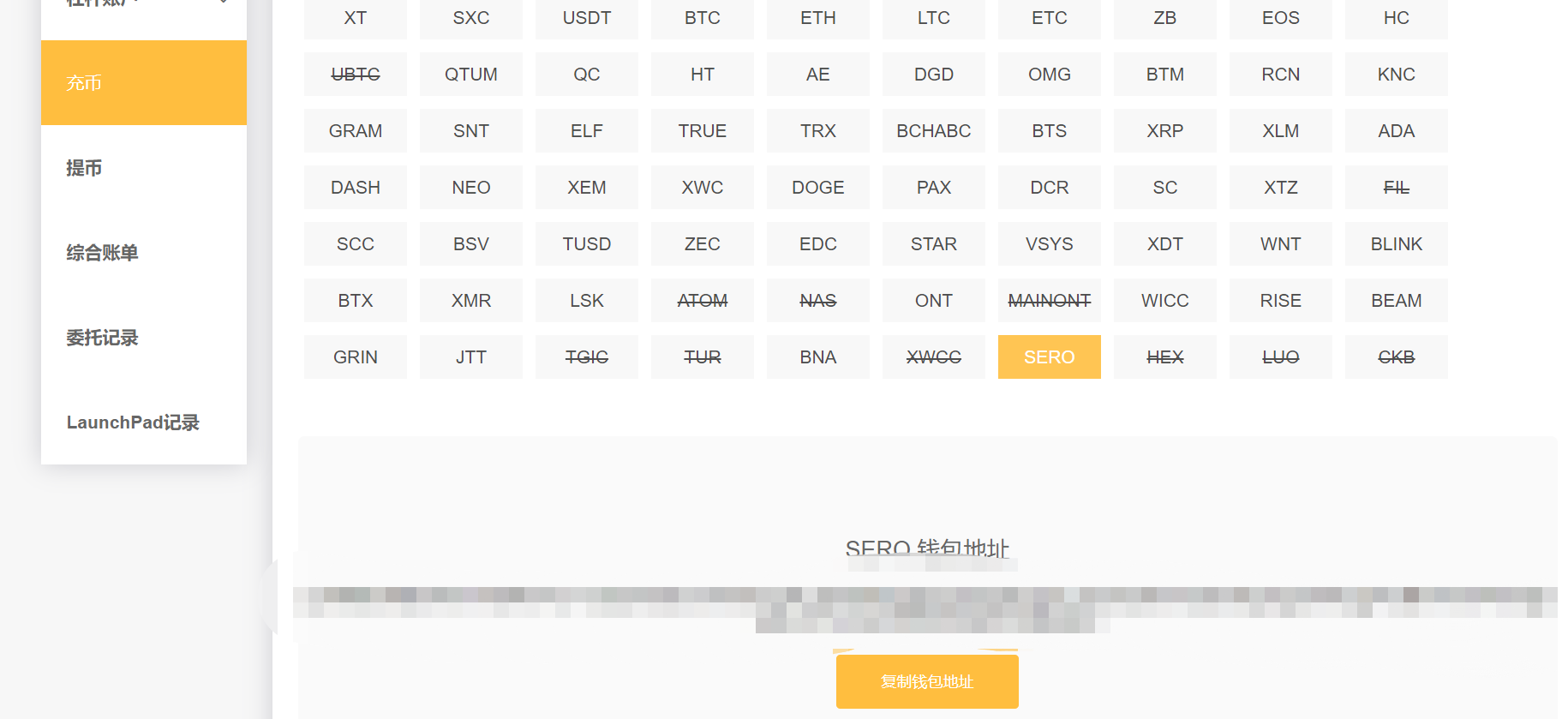
Task: Choose the LTC coin
Action: pos(934,18)
